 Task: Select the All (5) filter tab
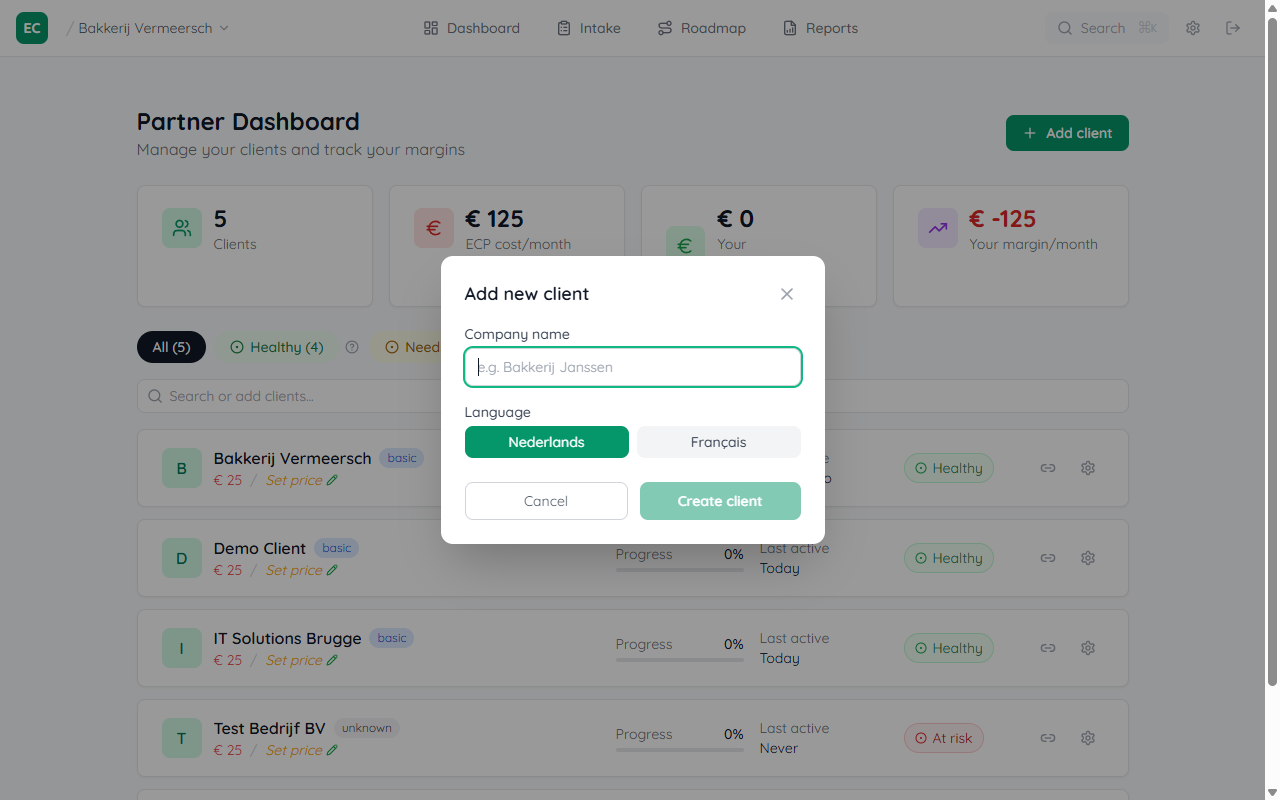coord(171,346)
